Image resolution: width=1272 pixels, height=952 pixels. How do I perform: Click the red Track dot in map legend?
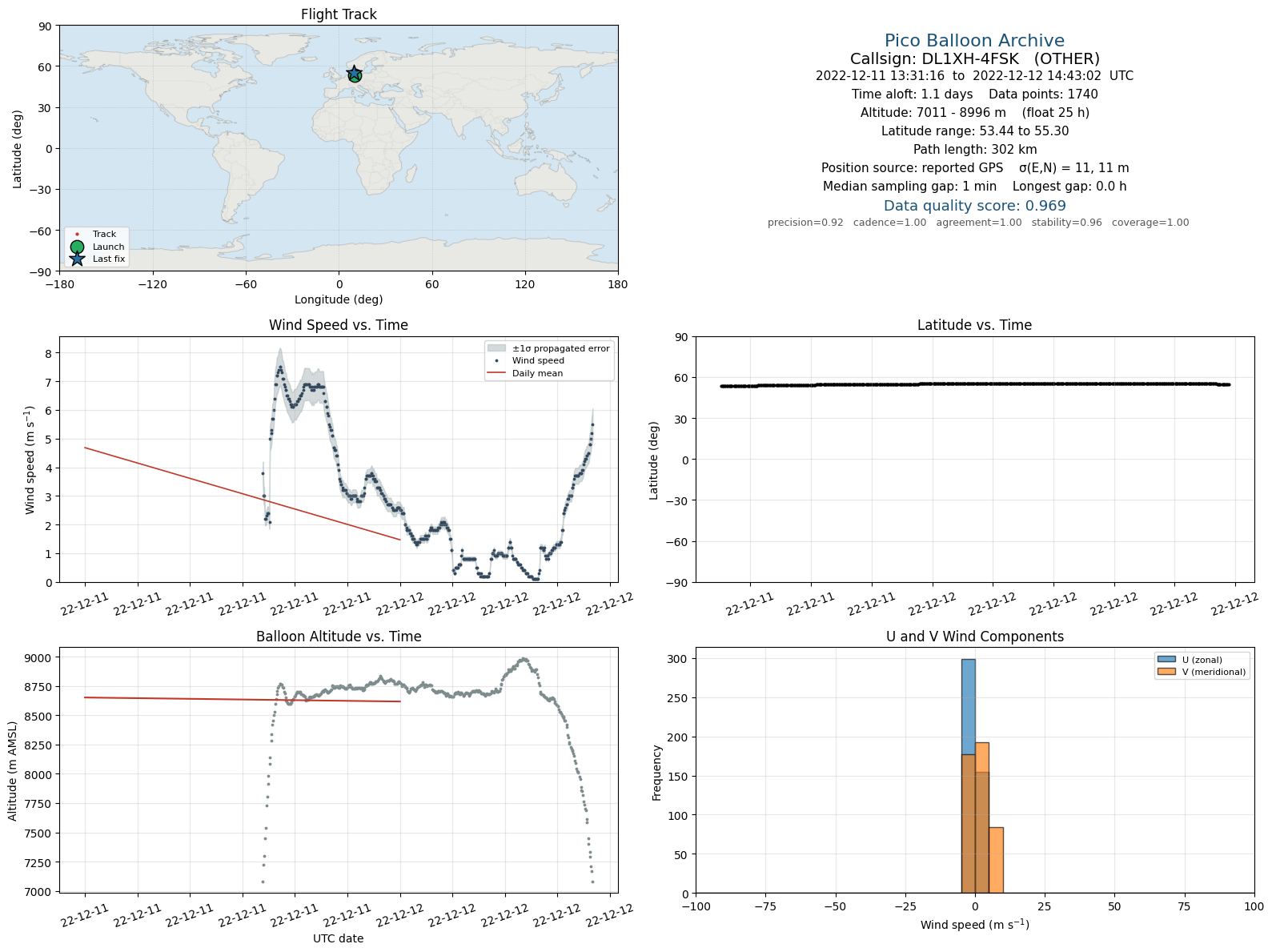point(77,235)
